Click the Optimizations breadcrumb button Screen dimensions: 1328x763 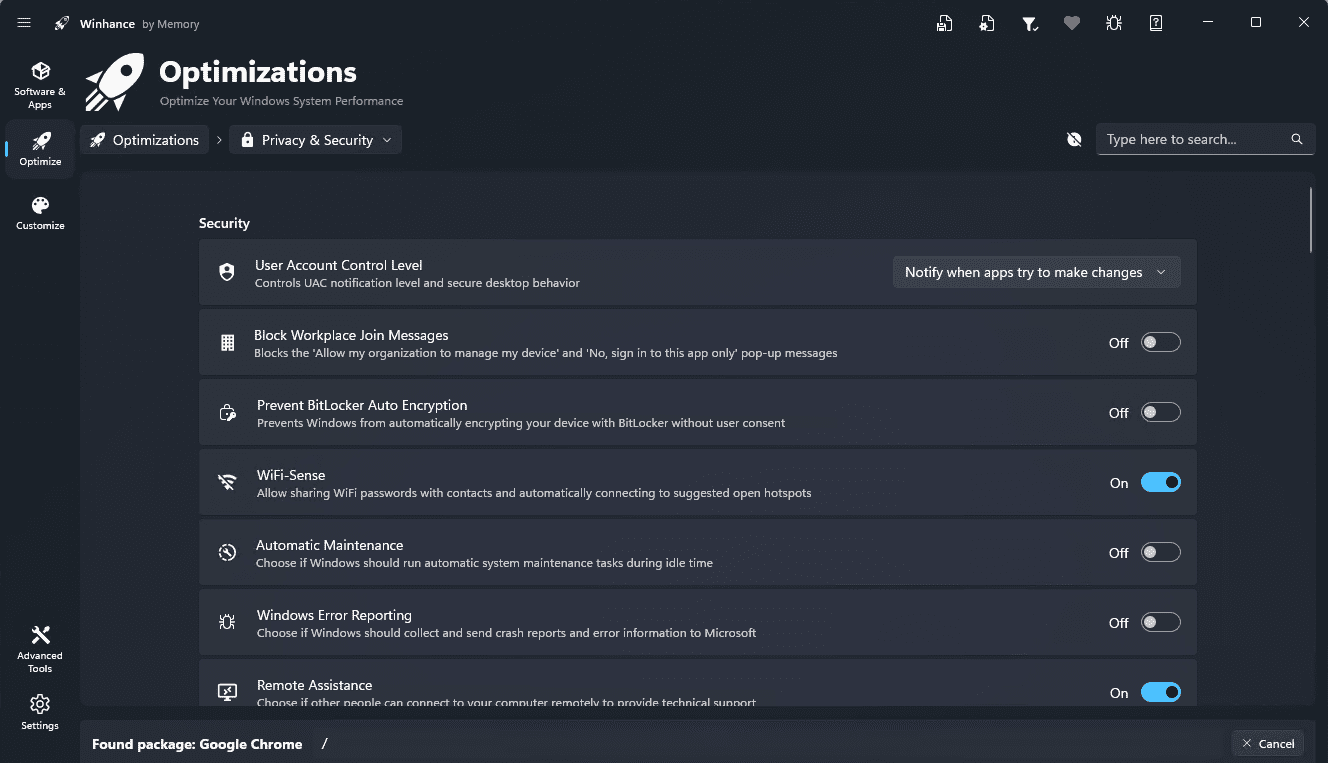point(145,140)
